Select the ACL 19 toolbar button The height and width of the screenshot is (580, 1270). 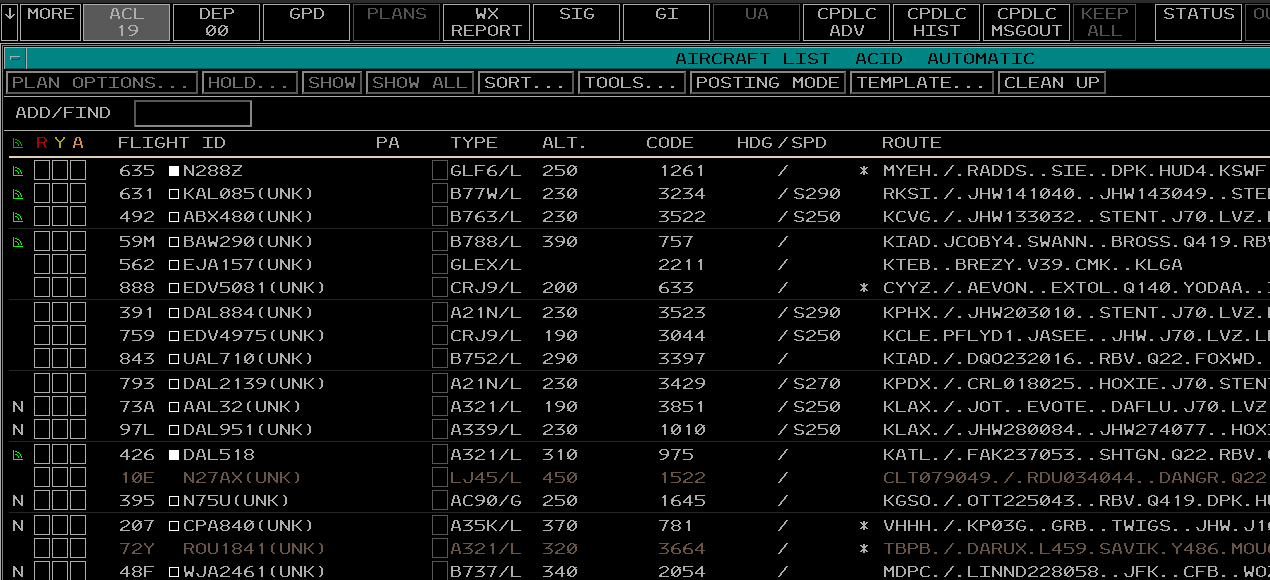point(126,22)
